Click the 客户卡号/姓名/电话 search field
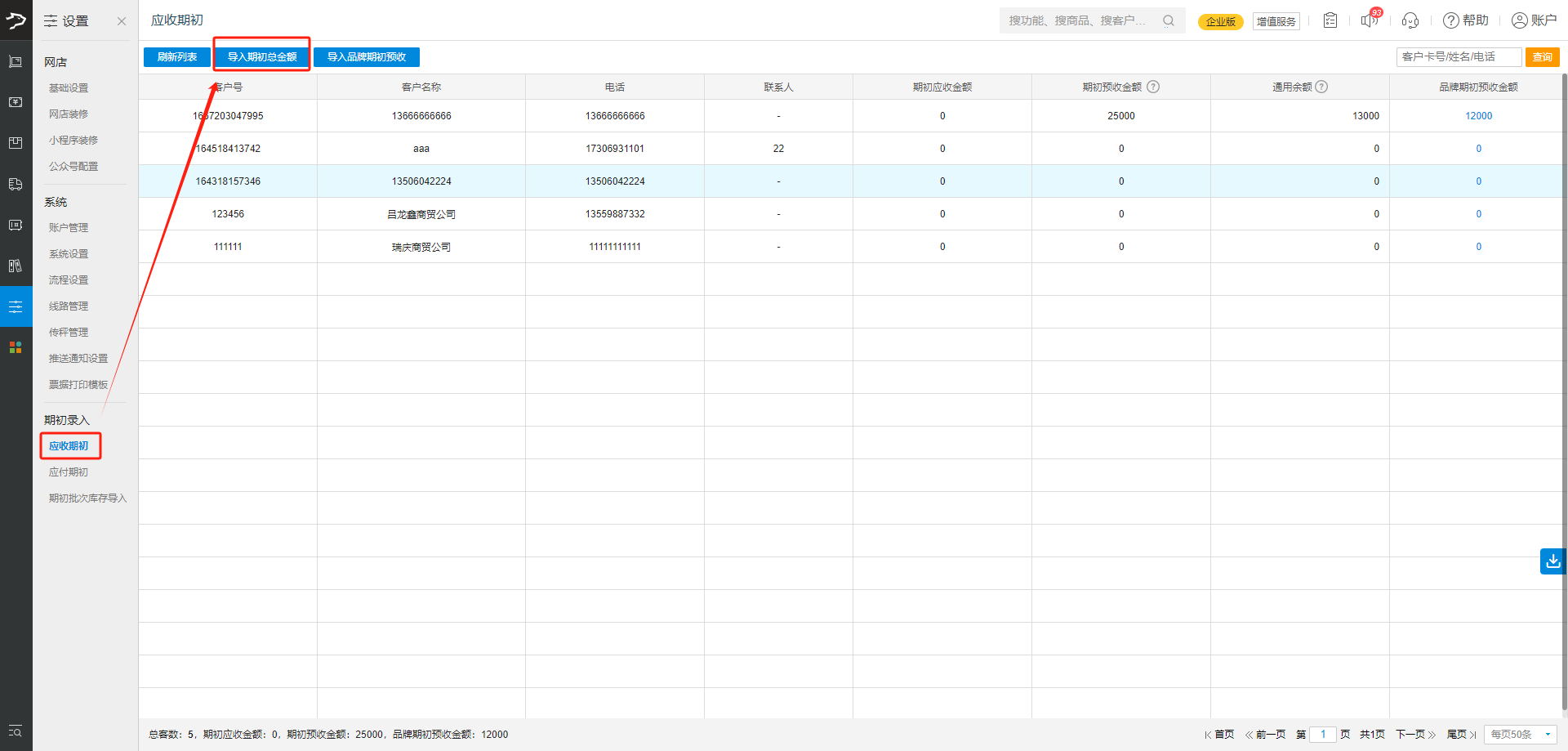 [1458, 57]
